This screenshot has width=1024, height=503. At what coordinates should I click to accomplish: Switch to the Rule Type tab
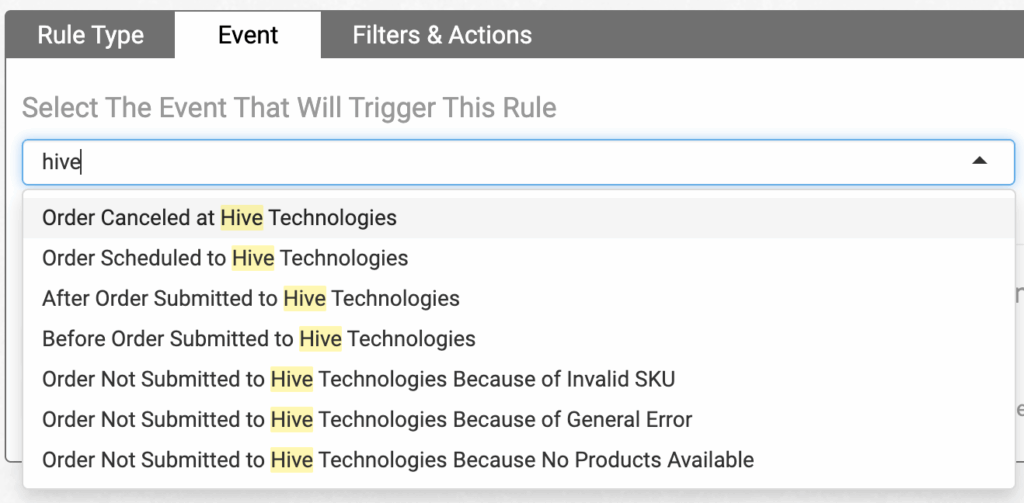pos(90,35)
